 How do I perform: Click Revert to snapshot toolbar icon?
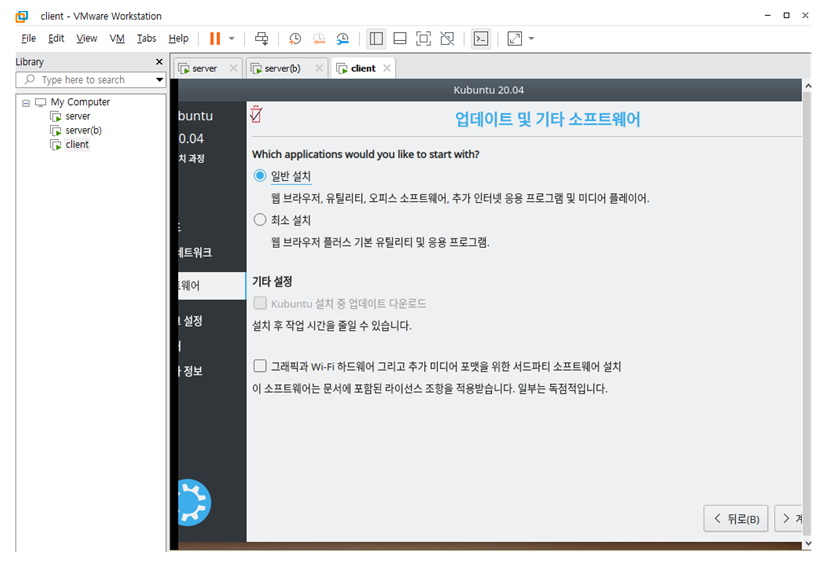point(319,39)
